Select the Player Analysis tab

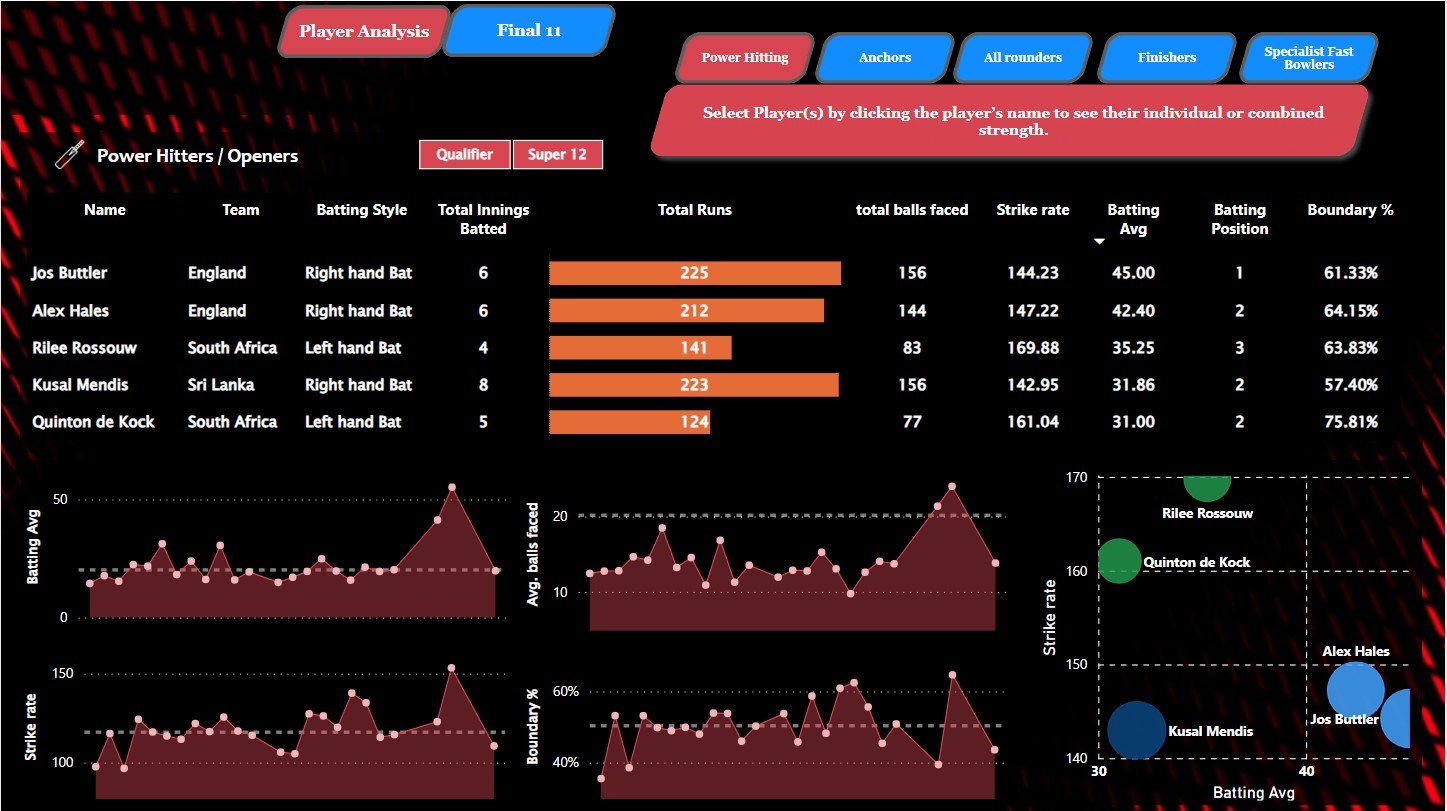click(362, 31)
